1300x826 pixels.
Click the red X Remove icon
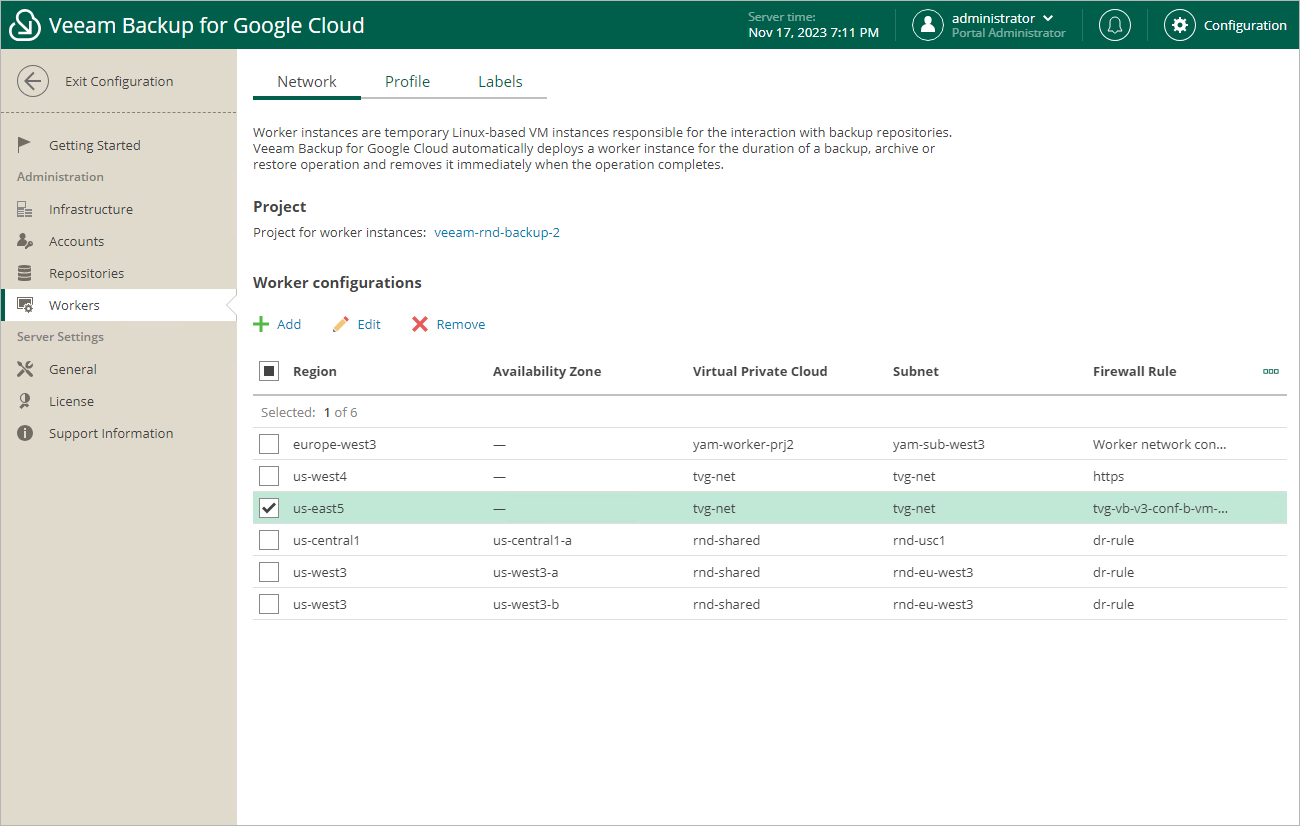coord(420,324)
